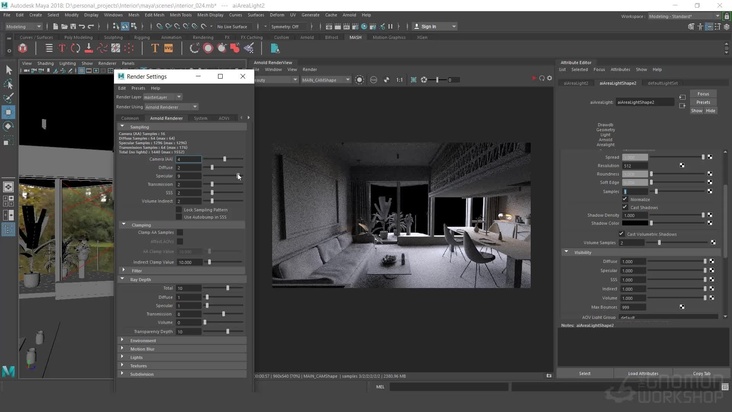The height and width of the screenshot is (412, 732).
Task: Toggle Cast Volumetric Shadows checkbox
Action: coord(621,234)
